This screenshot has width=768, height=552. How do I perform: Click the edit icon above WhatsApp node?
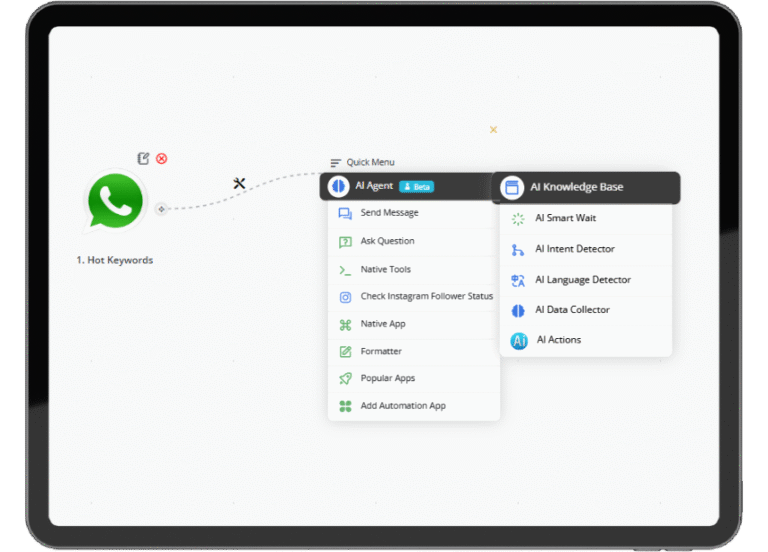pyautogui.click(x=143, y=158)
